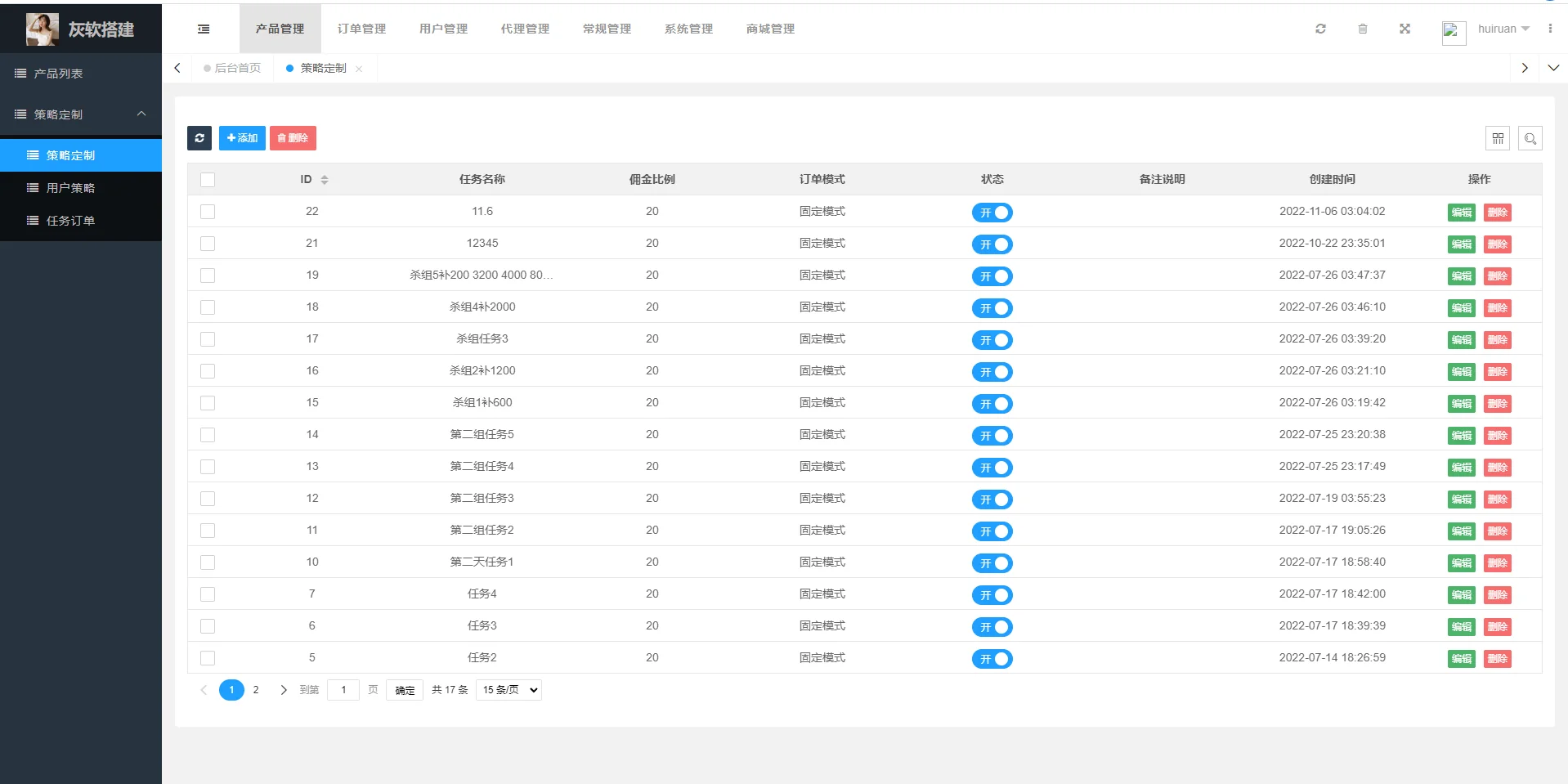The width and height of the screenshot is (1568, 784).
Task: Open 用户策略 in the sidebar
Action: coord(70,188)
